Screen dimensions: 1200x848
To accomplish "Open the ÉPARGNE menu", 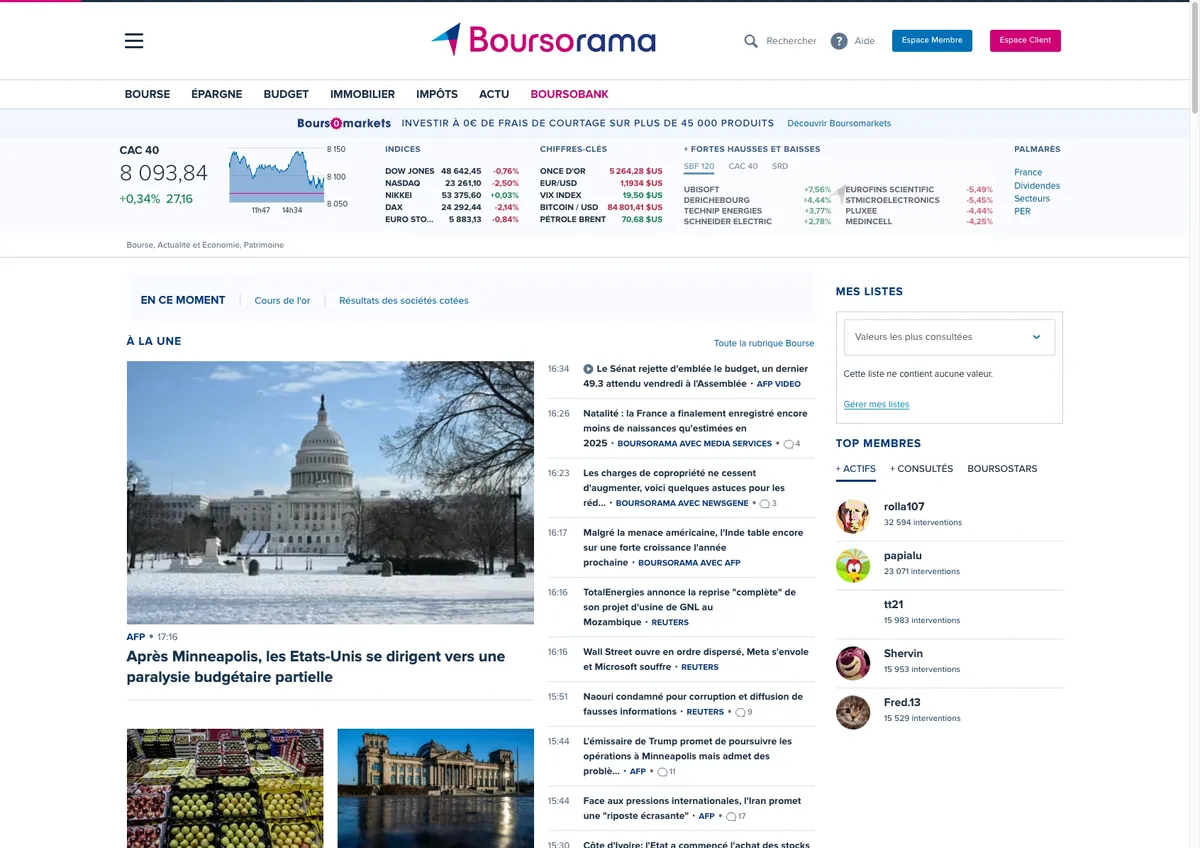I will click(217, 94).
